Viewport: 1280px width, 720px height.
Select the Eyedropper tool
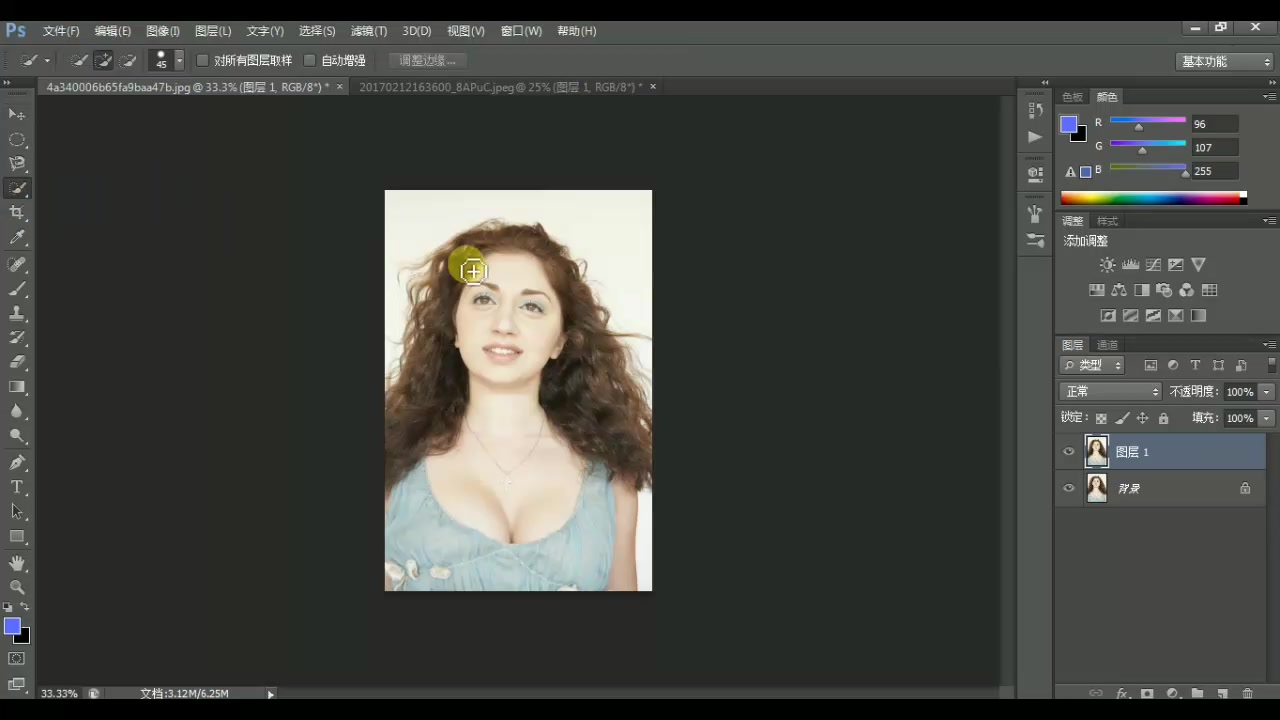[17, 238]
